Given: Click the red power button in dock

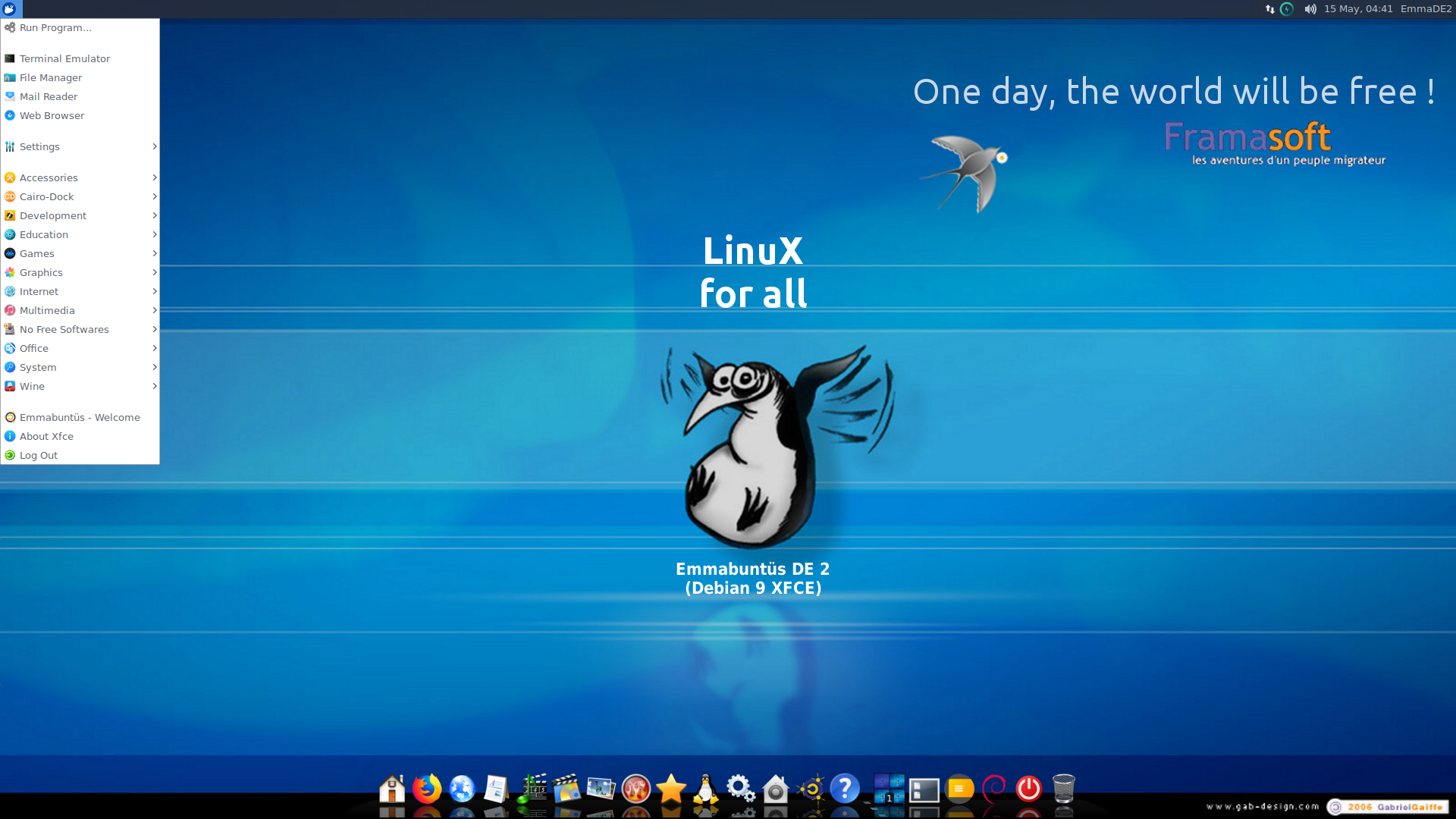Looking at the screenshot, I should (x=1029, y=789).
